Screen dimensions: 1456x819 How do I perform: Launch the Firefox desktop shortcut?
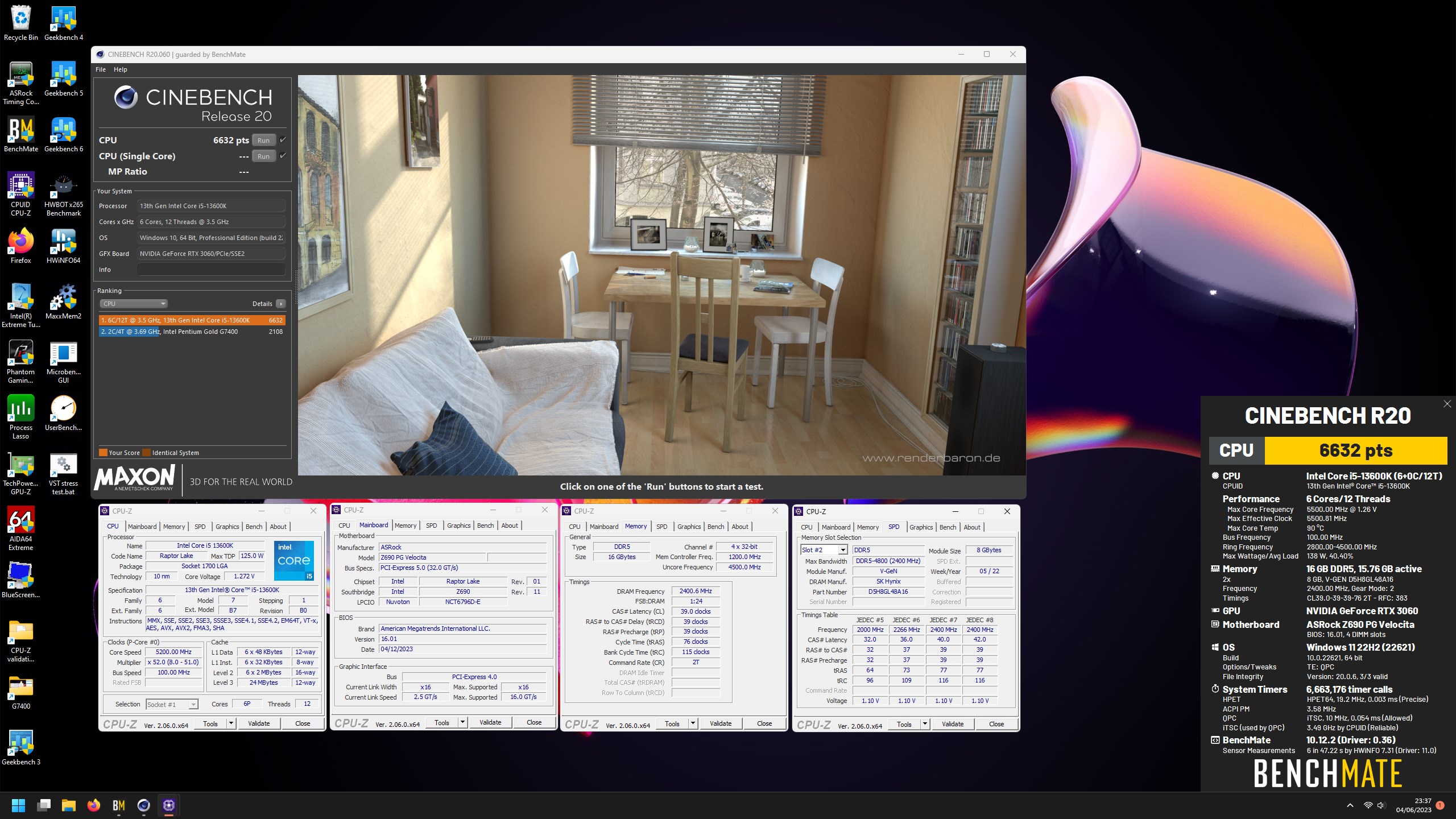coord(21,246)
